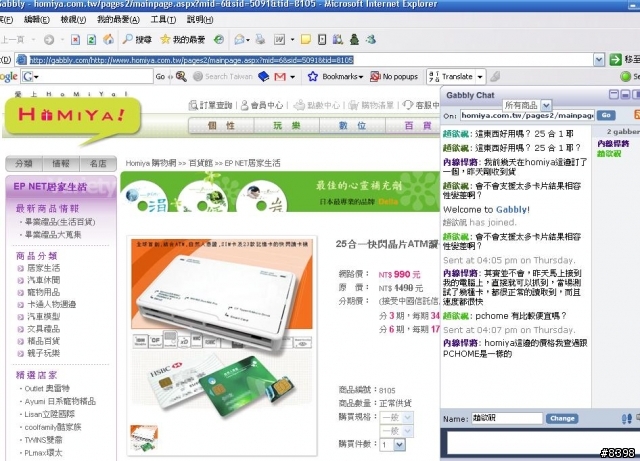
Task: Click the card reader small thumbnail
Action: 144,438
